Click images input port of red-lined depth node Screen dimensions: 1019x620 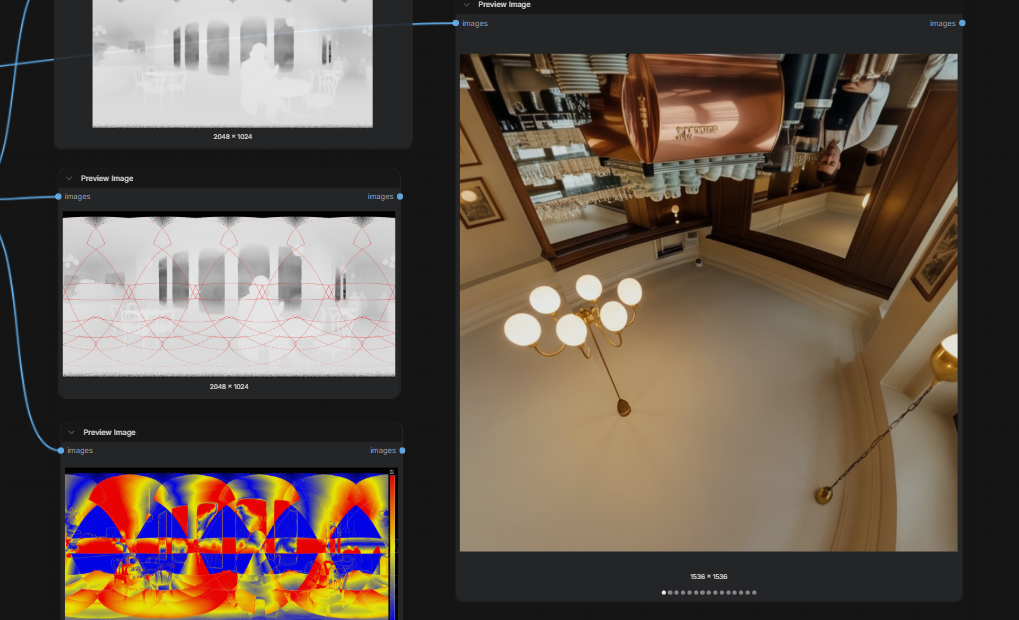coord(58,196)
